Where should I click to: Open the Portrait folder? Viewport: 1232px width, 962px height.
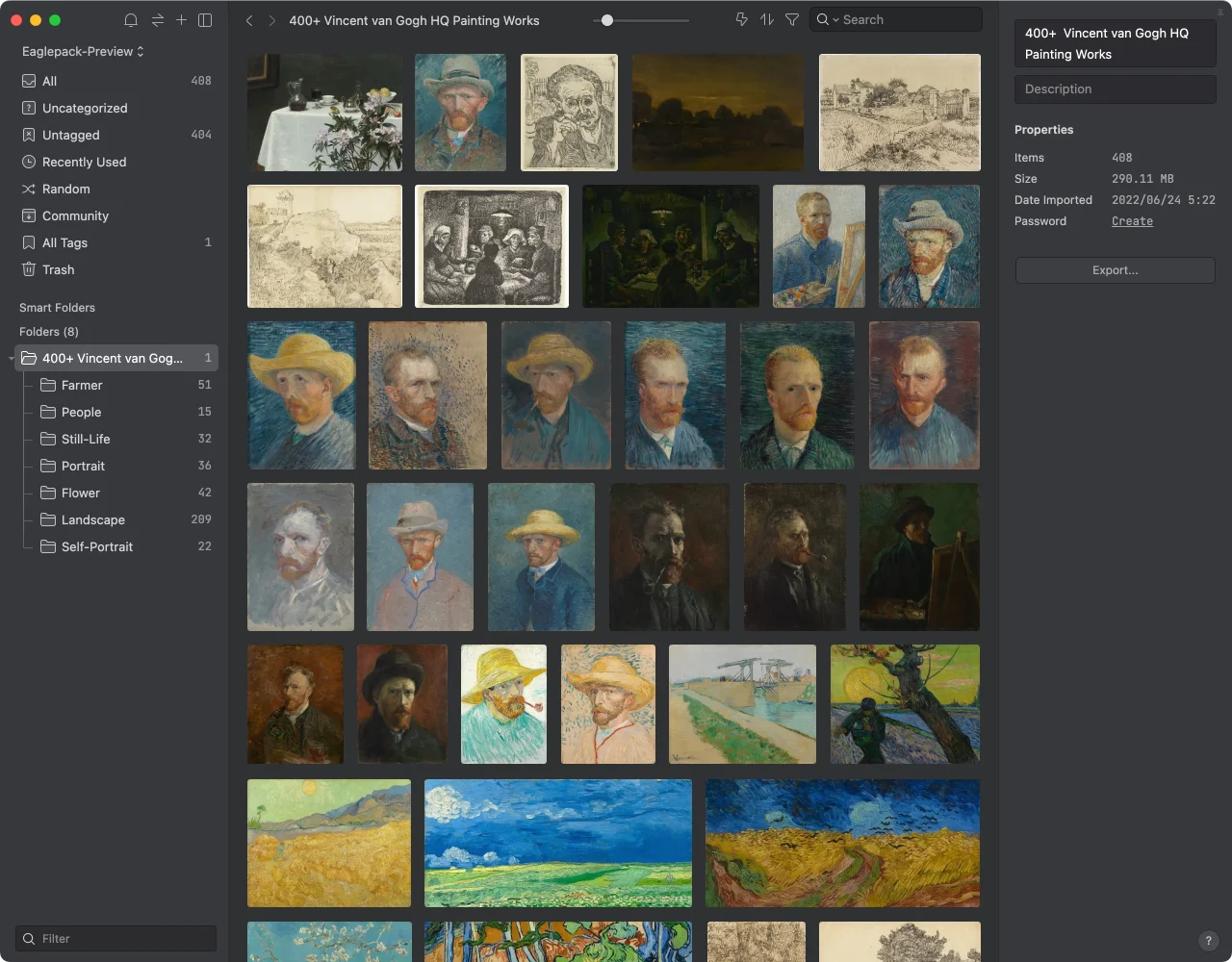point(125,466)
